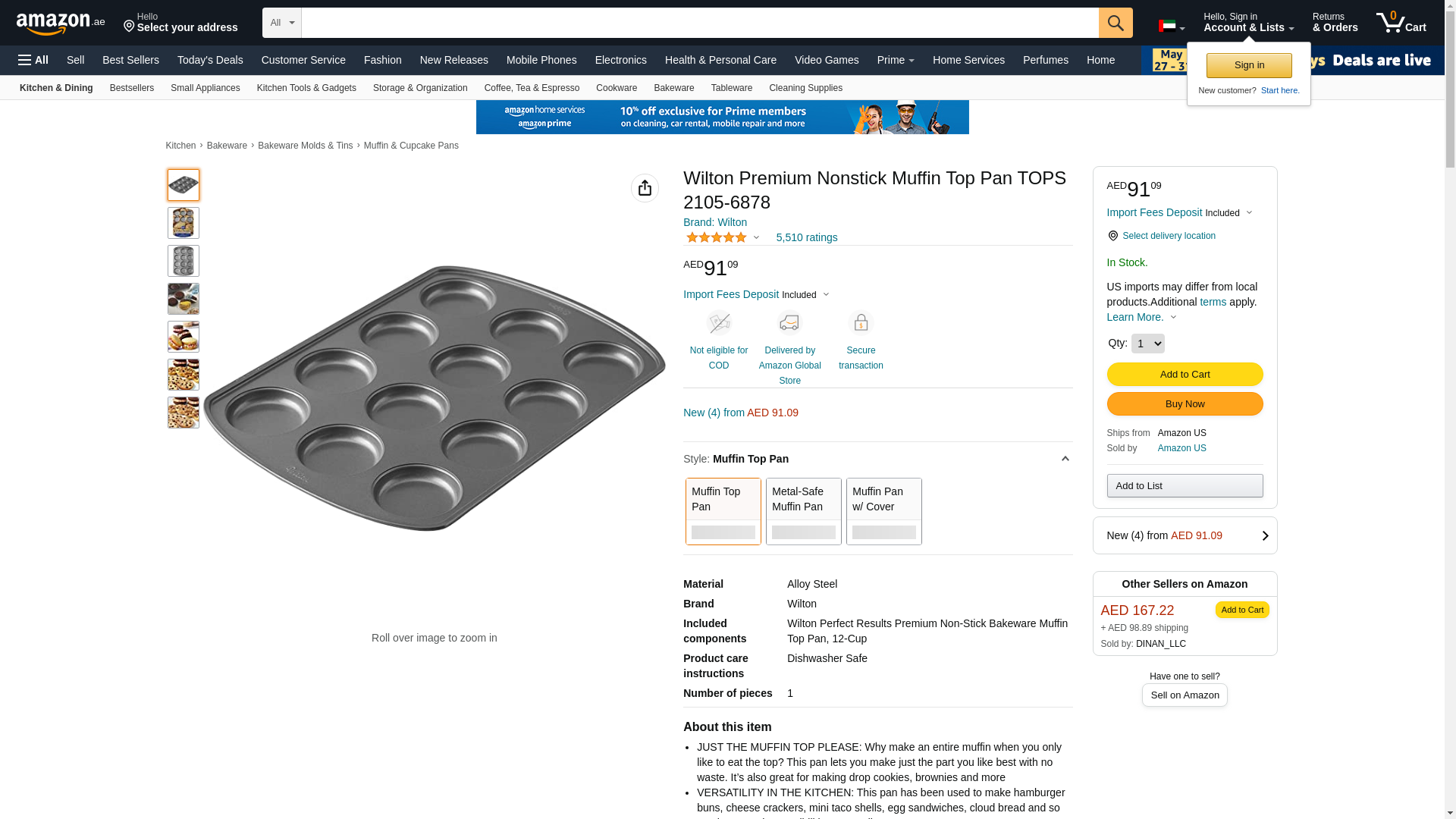Select the Metal-Safe Muffin Pan style
This screenshot has width=1456, height=819.
pyautogui.click(x=803, y=510)
